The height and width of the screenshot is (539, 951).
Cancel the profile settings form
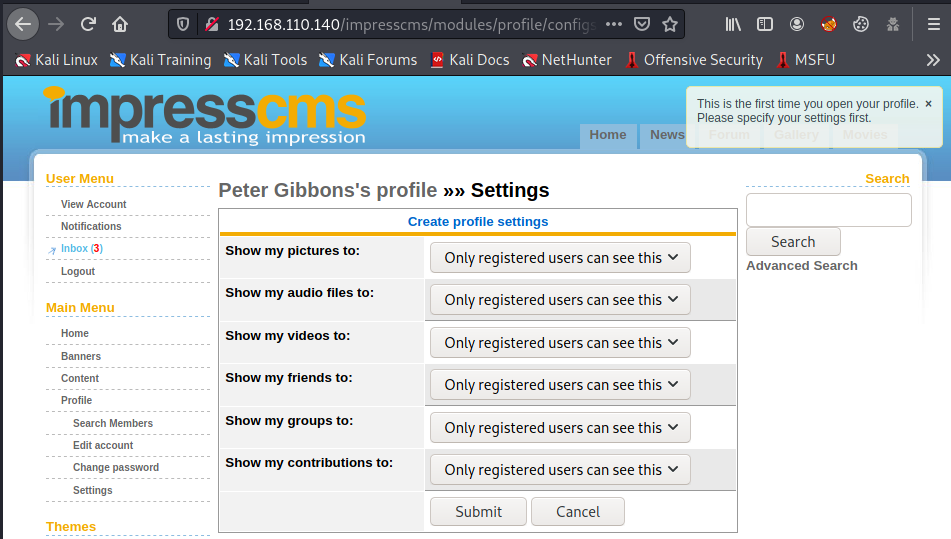577,512
